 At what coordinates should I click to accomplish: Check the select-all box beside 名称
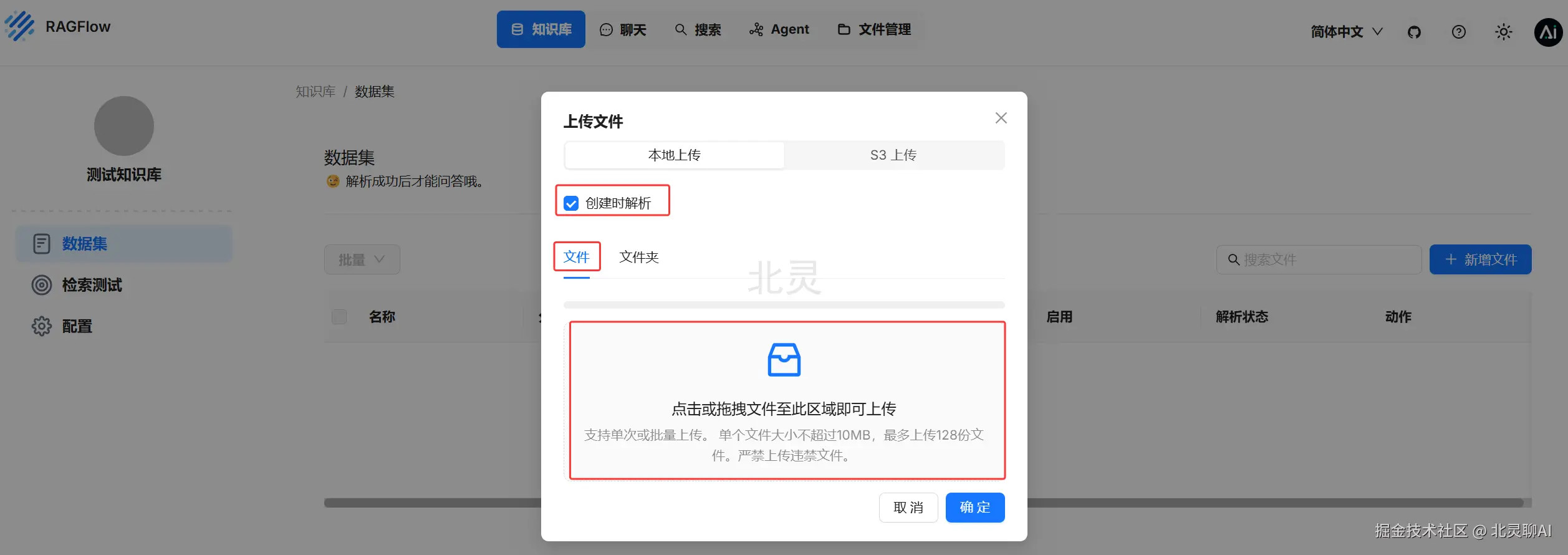coord(339,317)
